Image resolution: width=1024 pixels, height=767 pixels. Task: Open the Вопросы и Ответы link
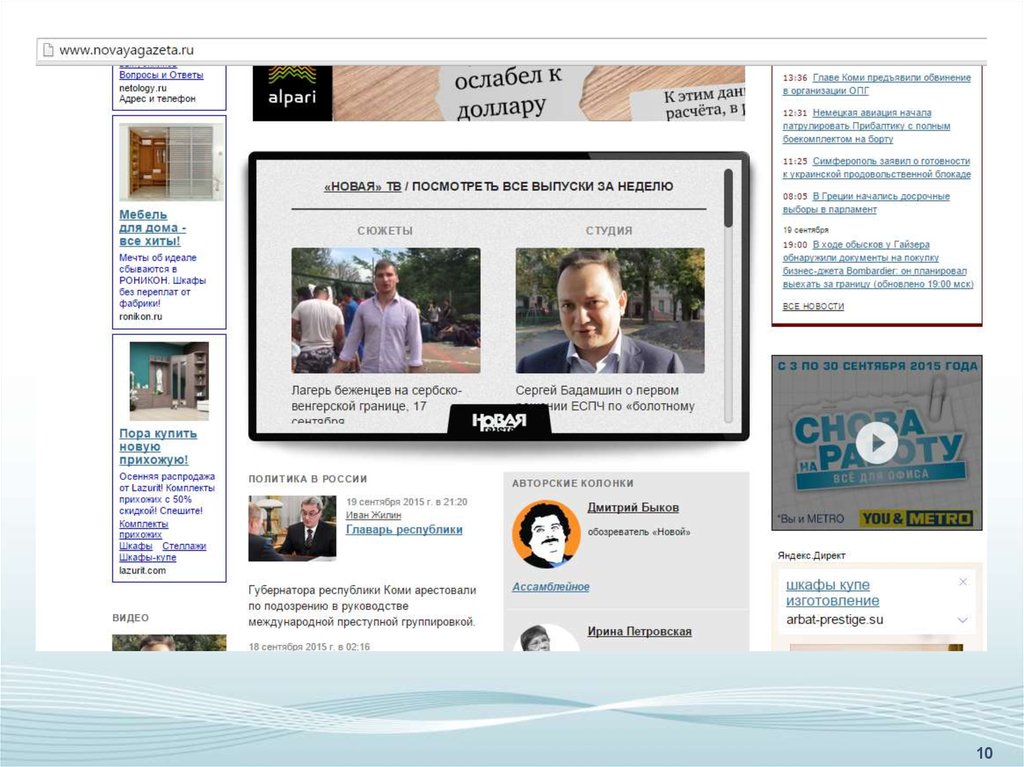tap(161, 75)
